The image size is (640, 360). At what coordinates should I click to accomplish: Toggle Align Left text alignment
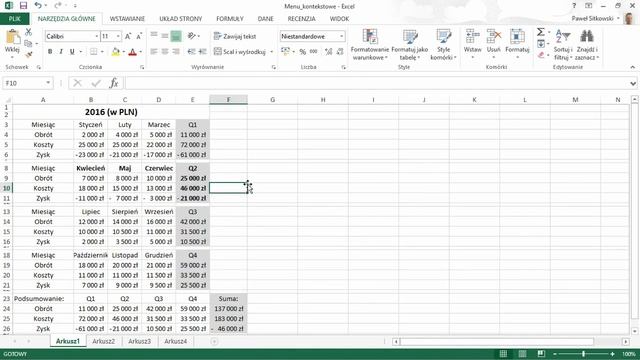click(154, 52)
